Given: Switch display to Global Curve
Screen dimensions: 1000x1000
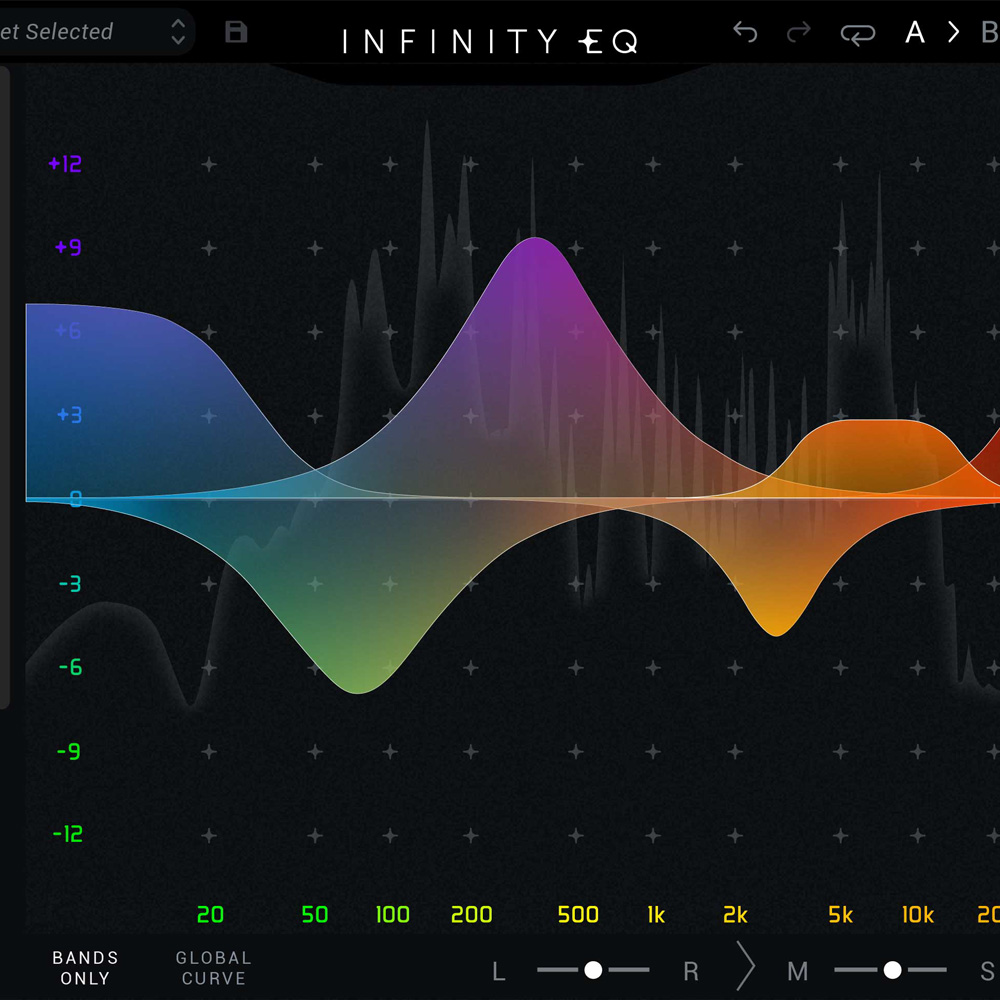Looking at the screenshot, I should click(214, 967).
